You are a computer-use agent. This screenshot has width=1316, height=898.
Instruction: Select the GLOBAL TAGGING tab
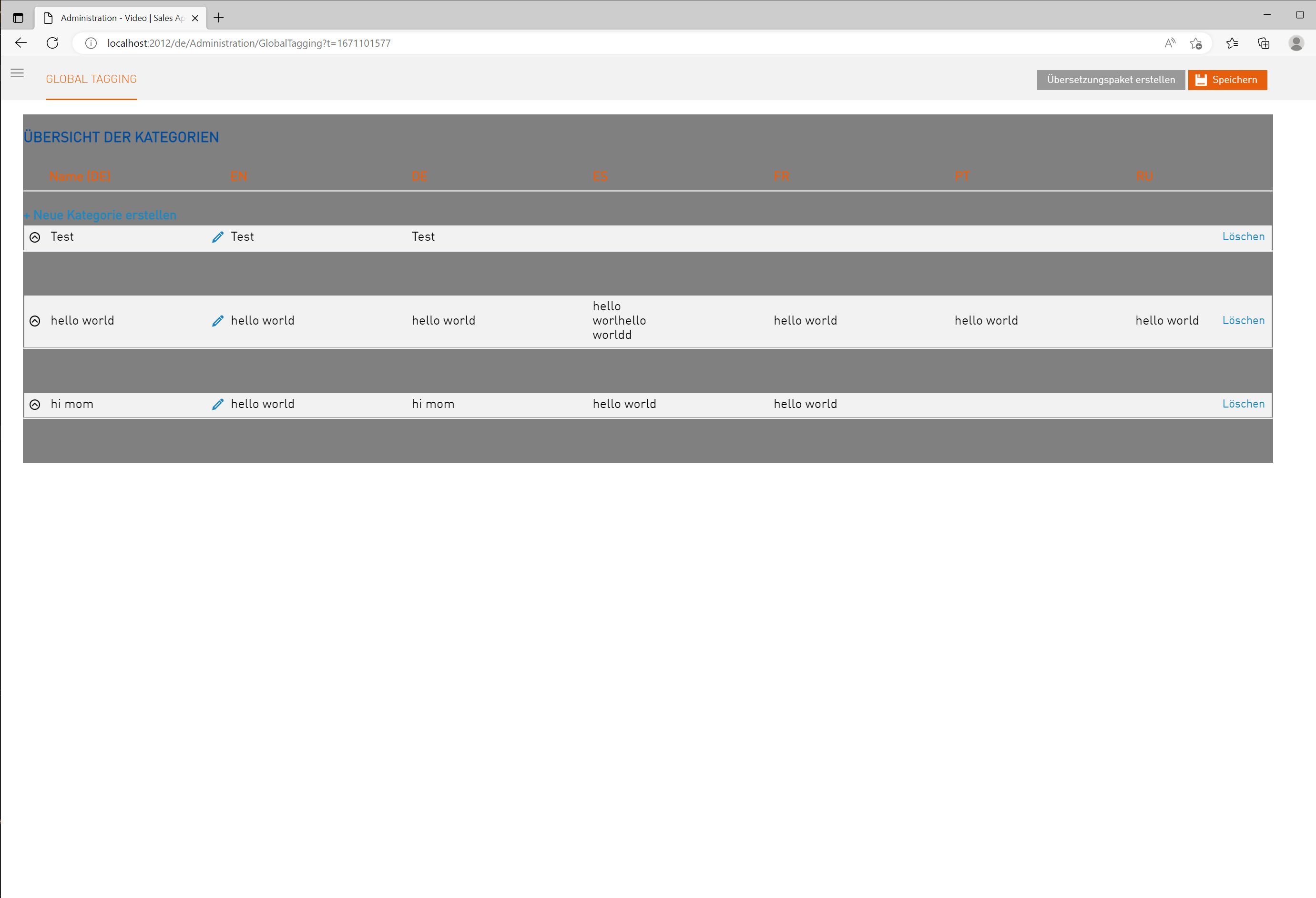[x=91, y=79]
